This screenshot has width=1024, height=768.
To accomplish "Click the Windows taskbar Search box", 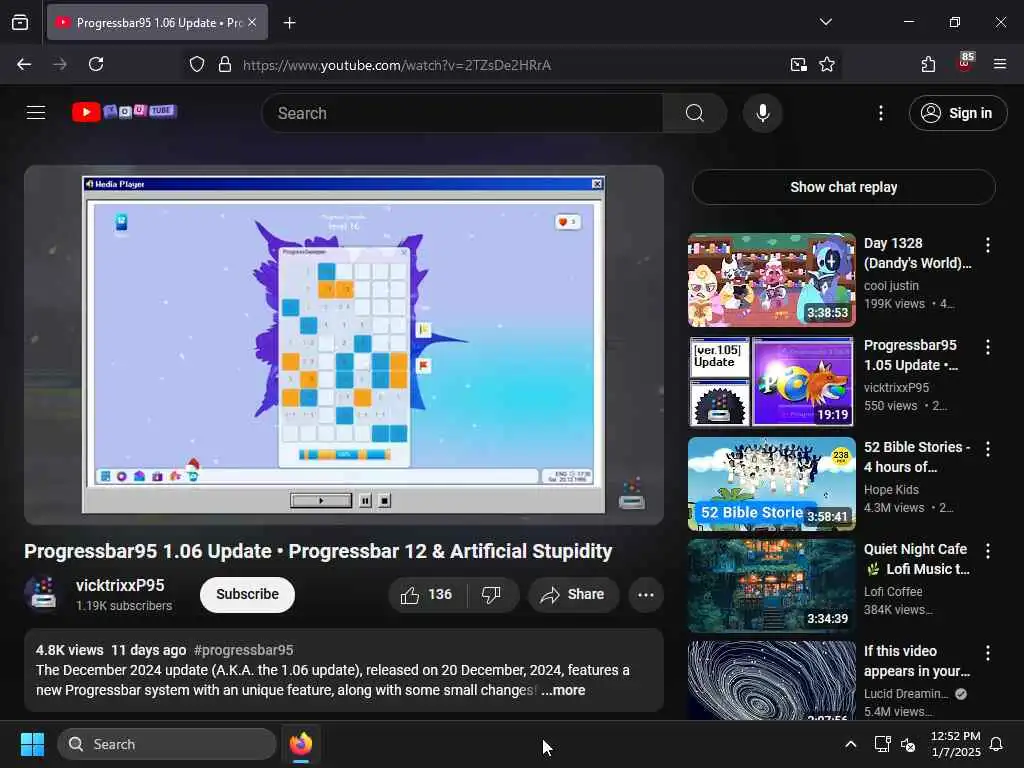I will coord(167,744).
